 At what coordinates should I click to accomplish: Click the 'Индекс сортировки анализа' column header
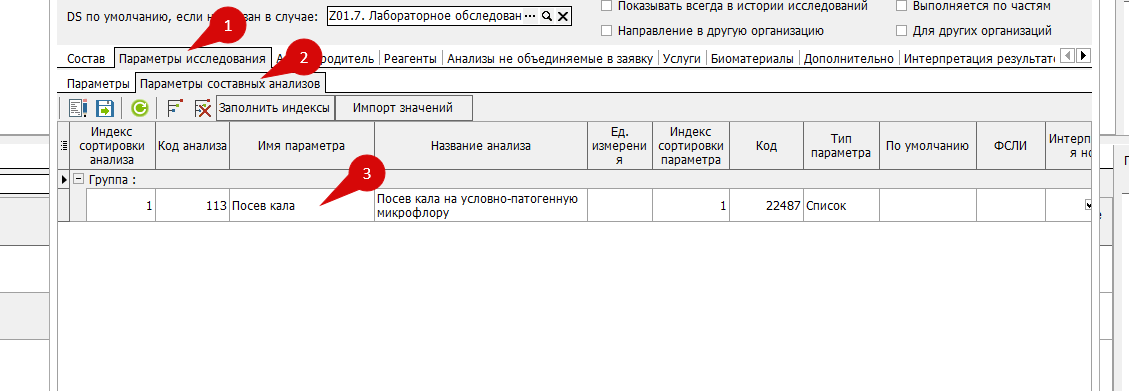[x=112, y=145]
